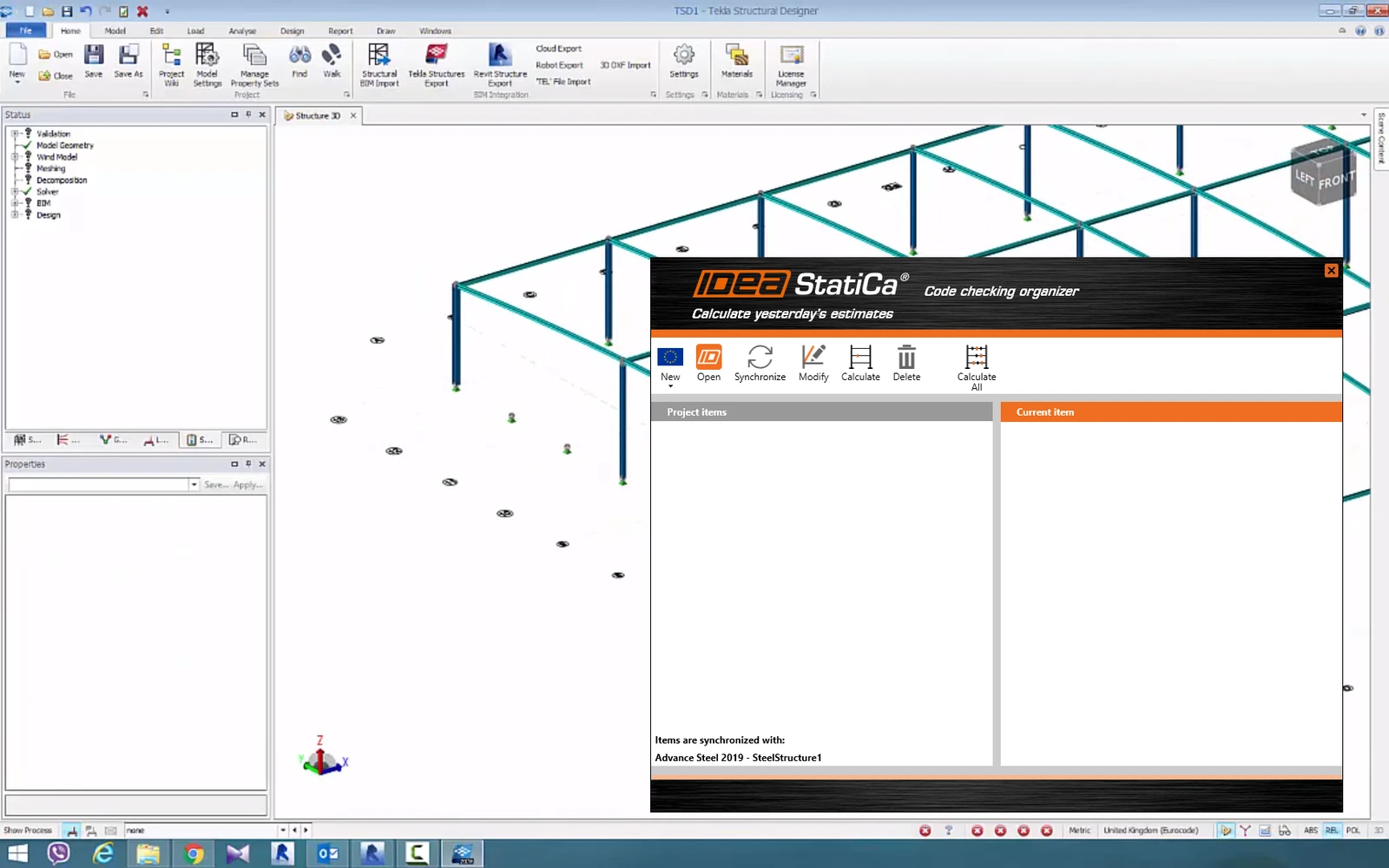
Task: Open the Properties panel dropdown arrow
Action: [x=194, y=484]
